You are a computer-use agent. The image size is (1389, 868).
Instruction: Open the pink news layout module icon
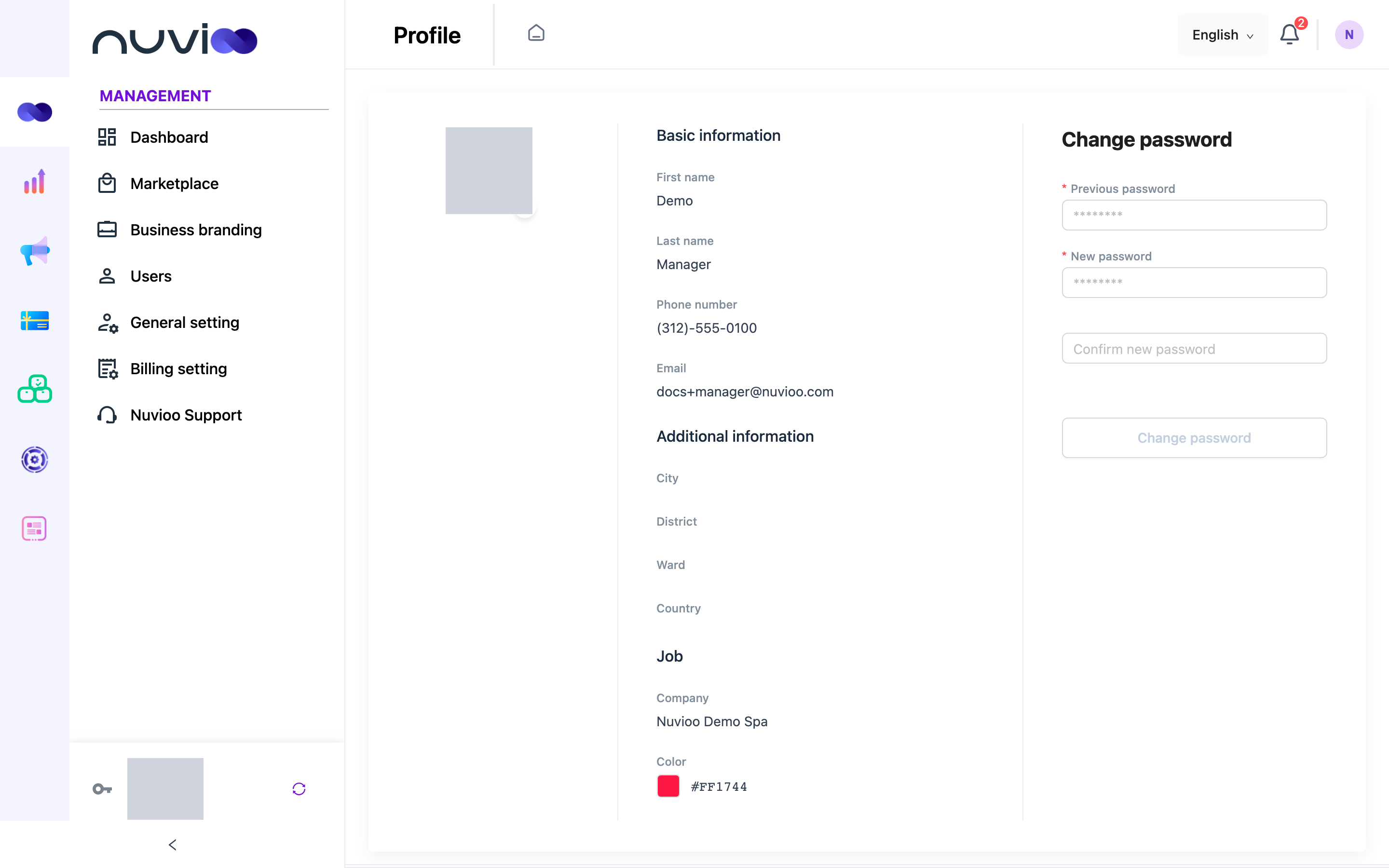coord(34,528)
